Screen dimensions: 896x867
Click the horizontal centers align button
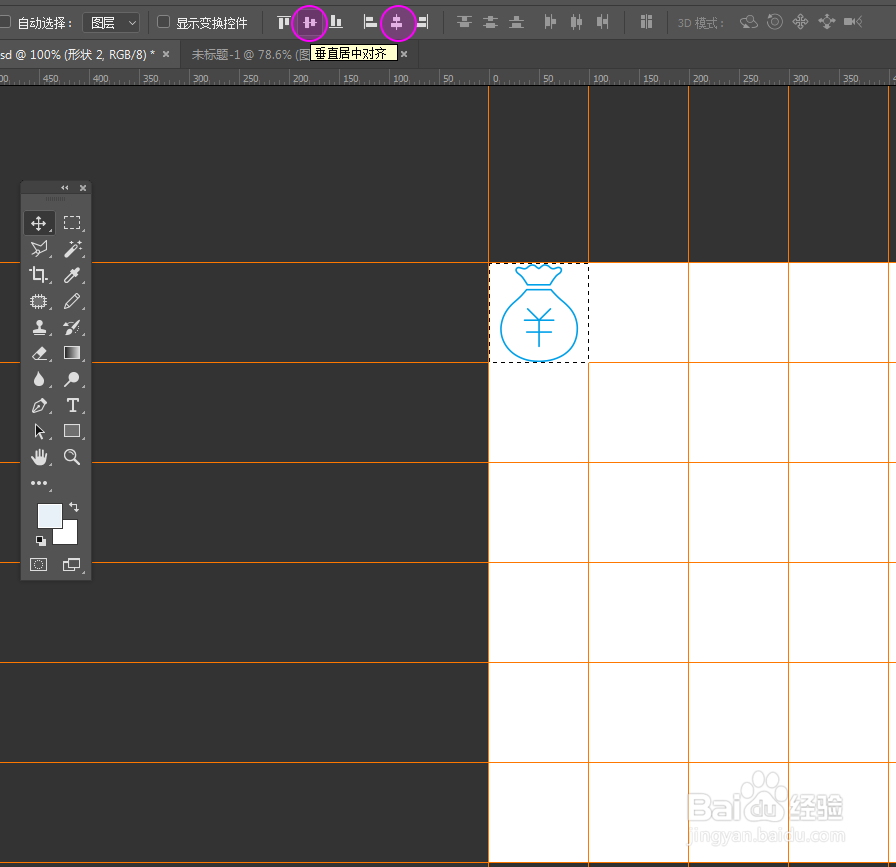point(397,22)
